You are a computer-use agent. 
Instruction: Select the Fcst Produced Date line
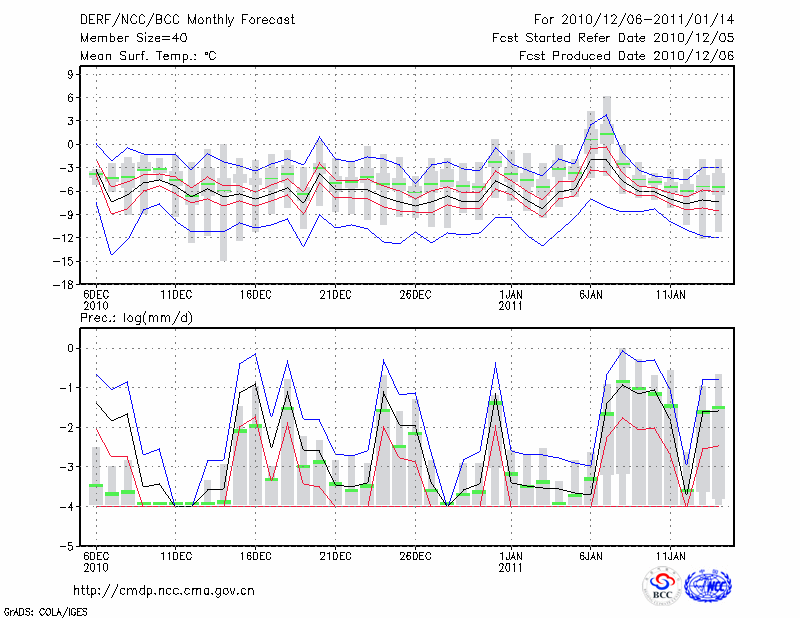(x=627, y=56)
